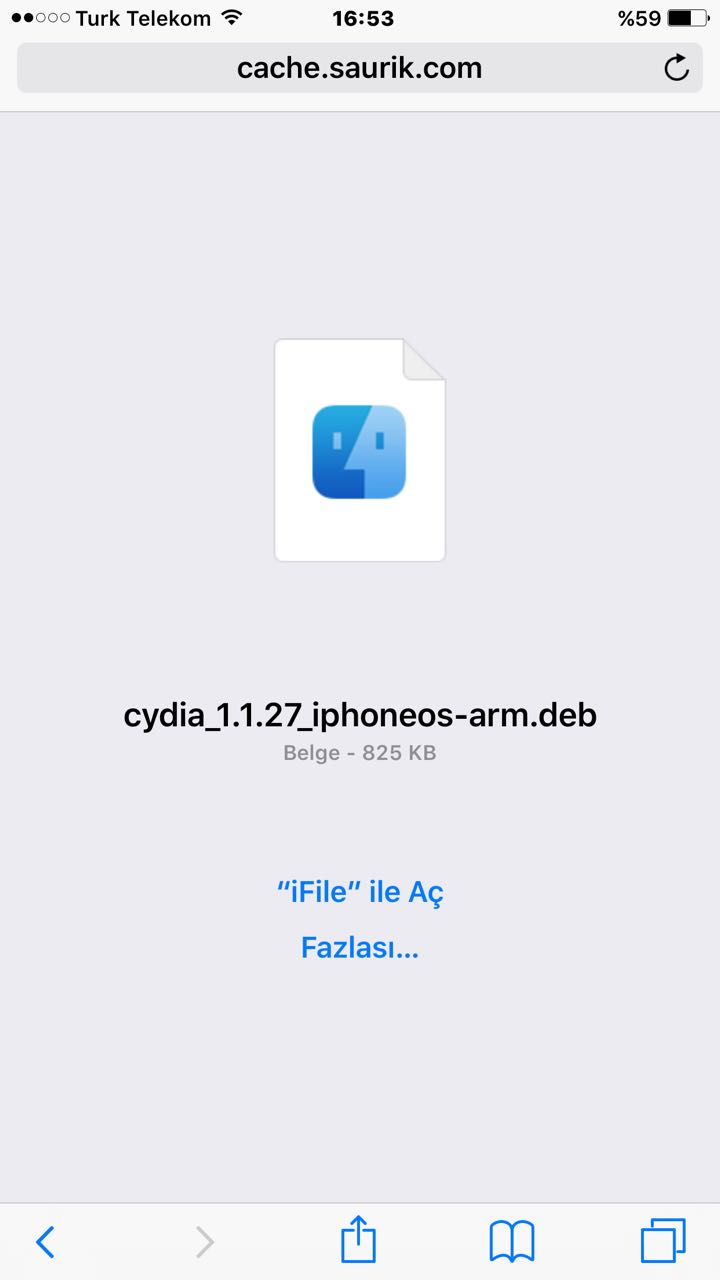The height and width of the screenshot is (1280, 720).
Task: Tap the 16:53 clock in status bar
Action: [363, 18]
